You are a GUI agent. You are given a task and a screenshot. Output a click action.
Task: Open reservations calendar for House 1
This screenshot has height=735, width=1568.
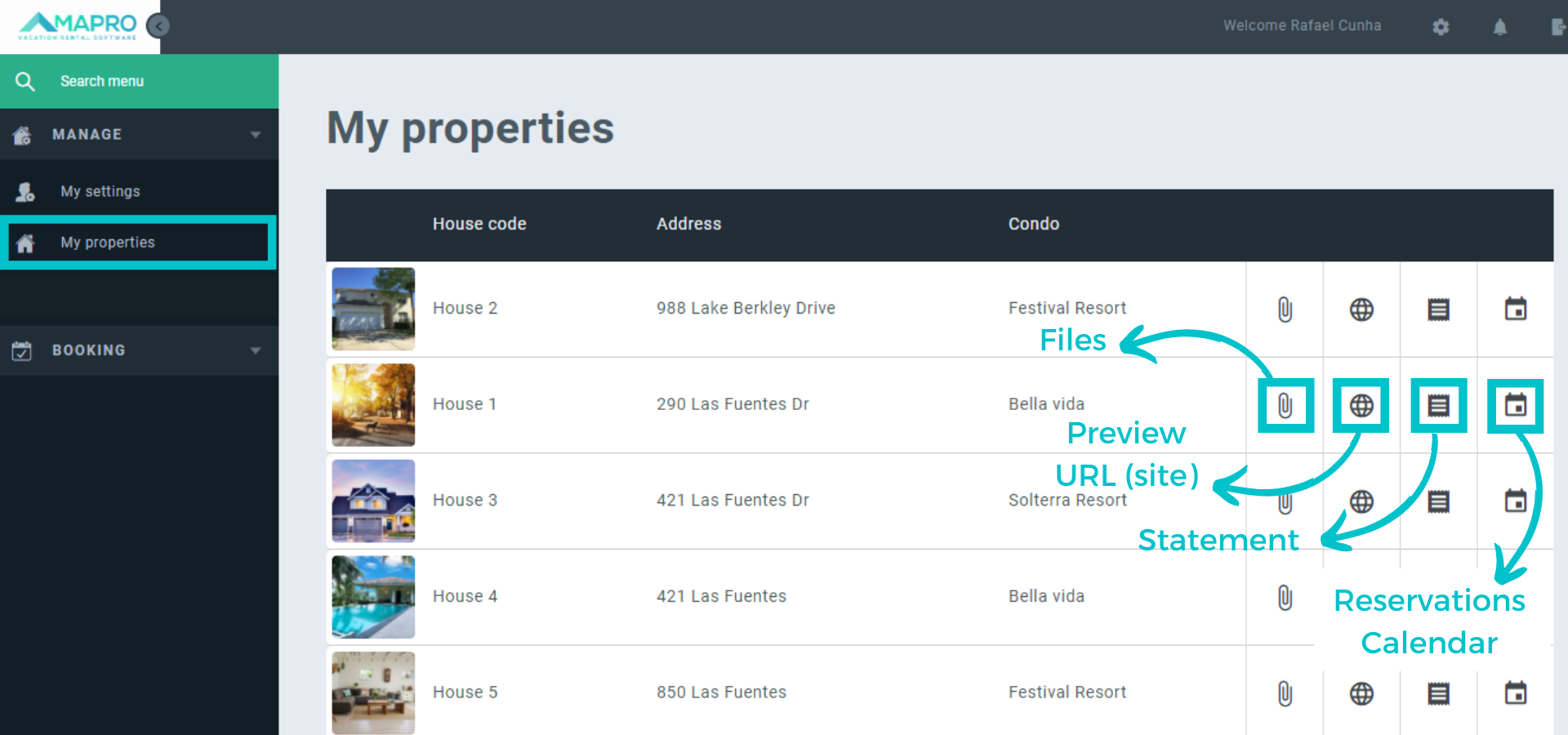point(1516,405)
